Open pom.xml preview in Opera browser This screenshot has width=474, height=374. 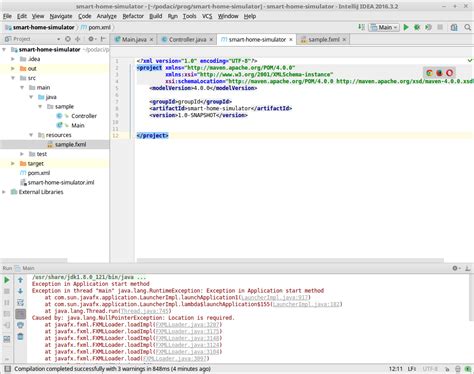pyautogui.click(x=449, y=73)
